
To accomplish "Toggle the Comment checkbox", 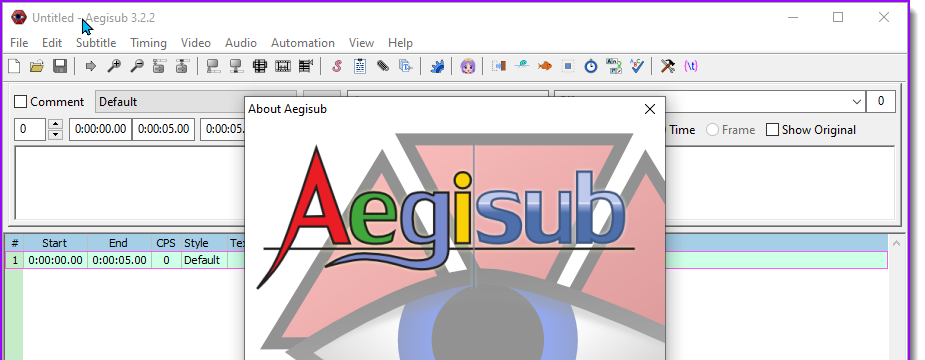I will (x=21, y=102).
